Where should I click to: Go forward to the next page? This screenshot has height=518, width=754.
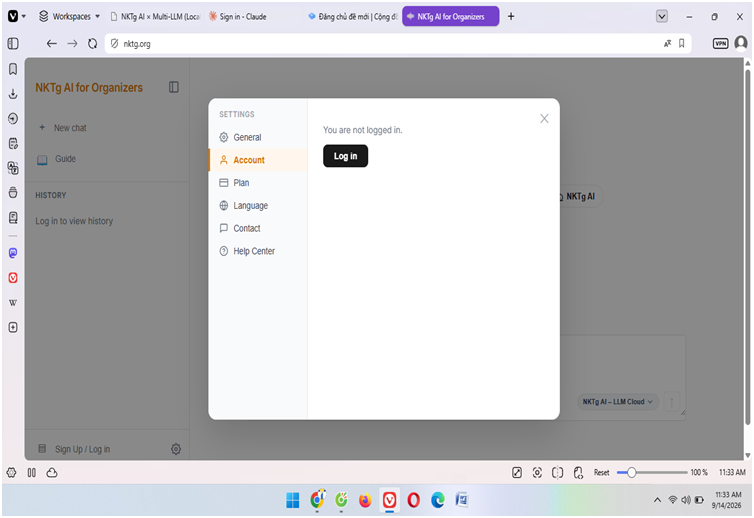[72, 44]
